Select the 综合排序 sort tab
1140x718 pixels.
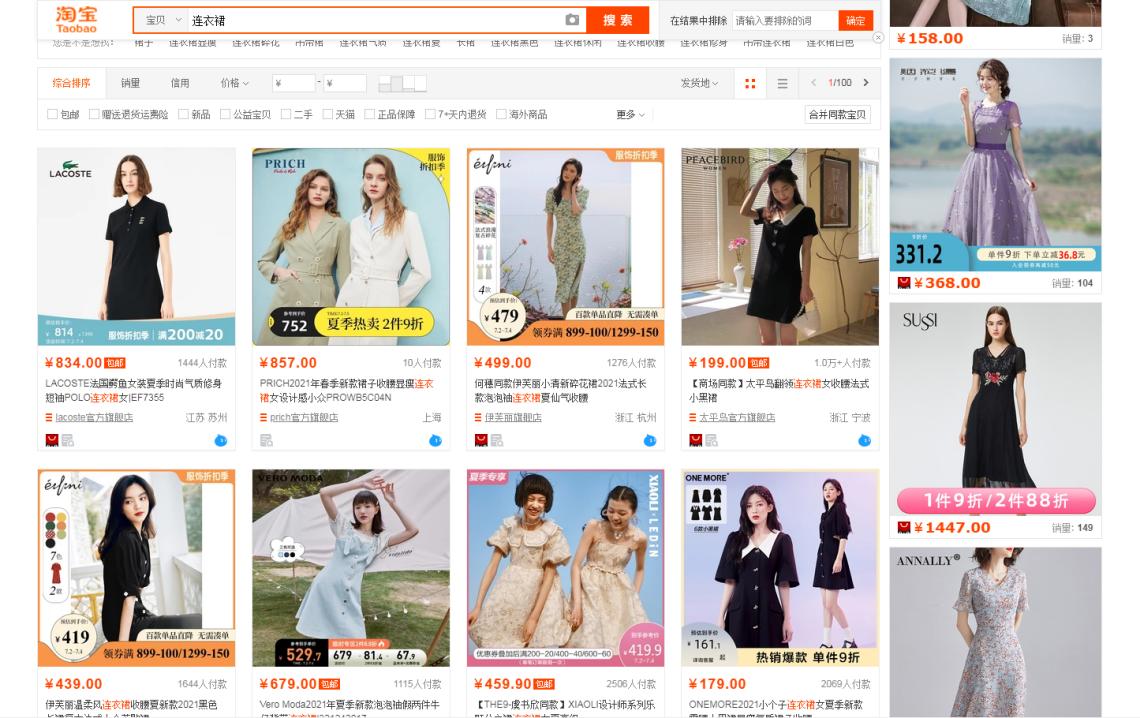click(71, 84)
